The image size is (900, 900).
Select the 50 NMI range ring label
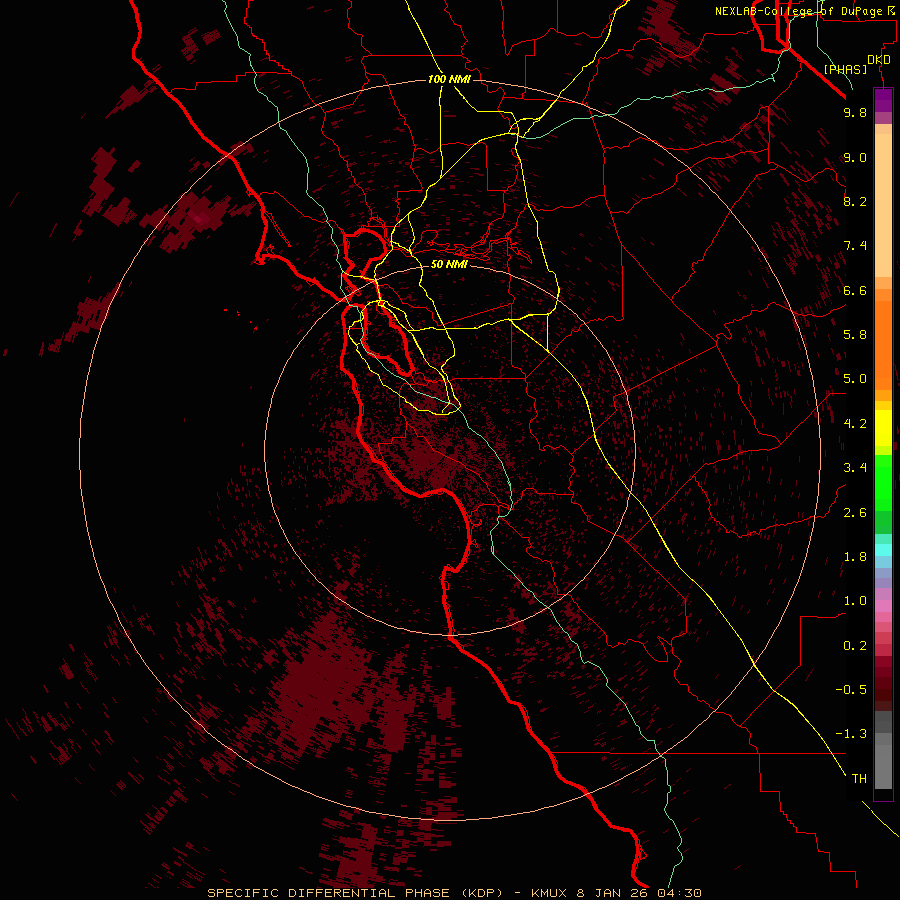[449, 264]
